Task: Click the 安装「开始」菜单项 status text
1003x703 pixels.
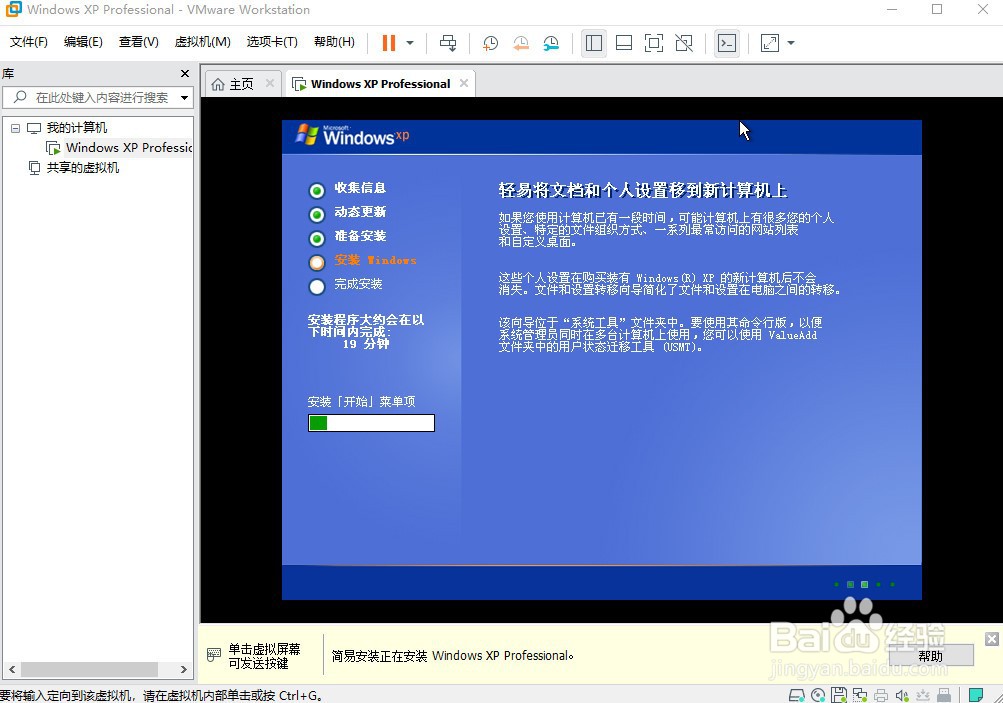Action: 361,402
